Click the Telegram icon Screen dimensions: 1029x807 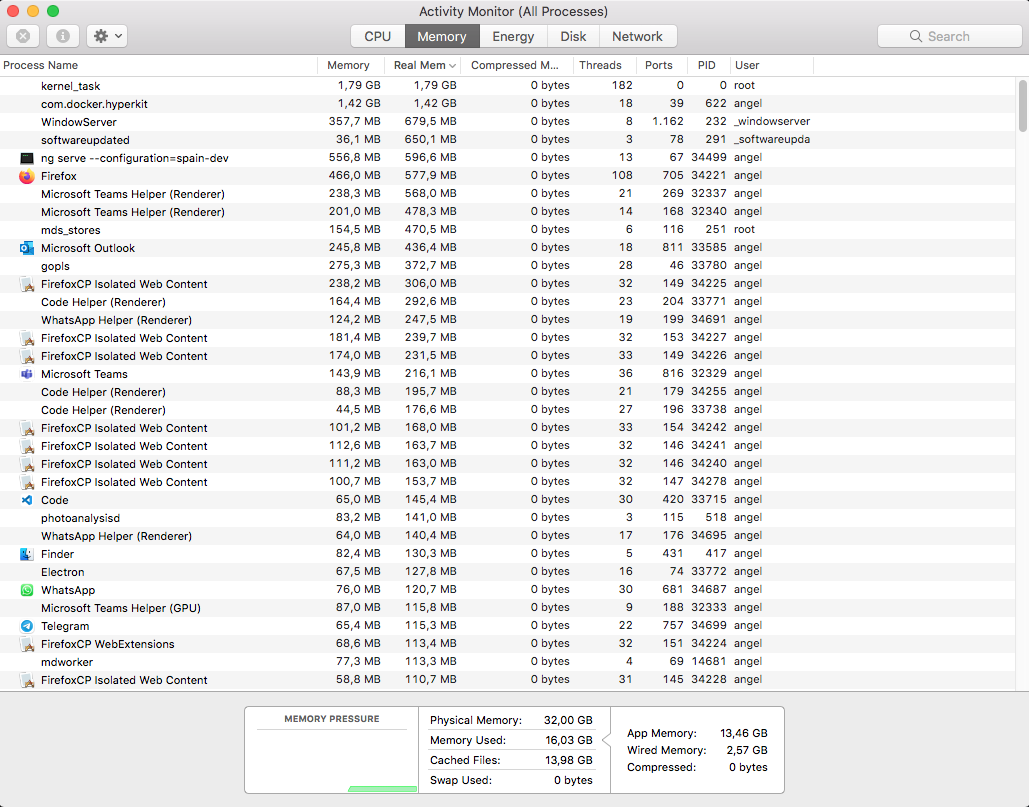point(27,626)
